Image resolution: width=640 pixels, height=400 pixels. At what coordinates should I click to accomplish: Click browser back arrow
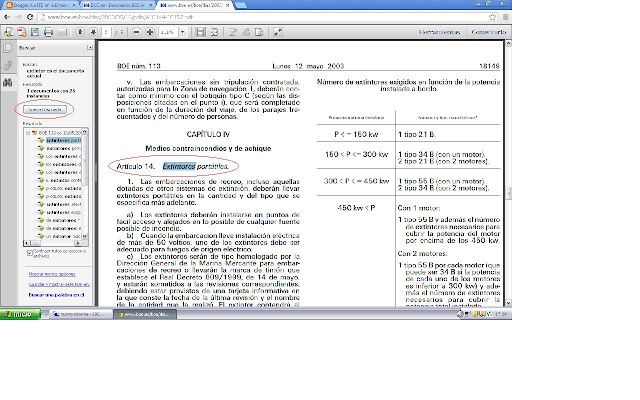click(x=7, y=17)
